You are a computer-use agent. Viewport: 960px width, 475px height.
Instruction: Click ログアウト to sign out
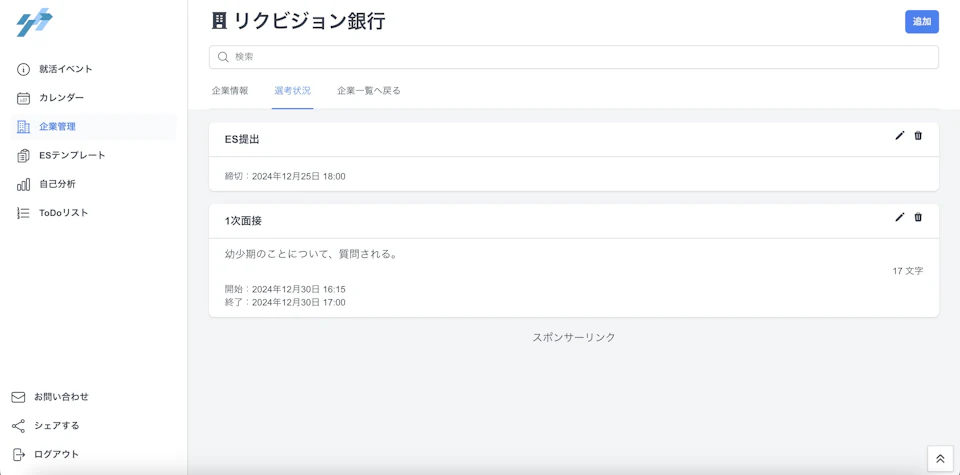[x=56, y=454]
